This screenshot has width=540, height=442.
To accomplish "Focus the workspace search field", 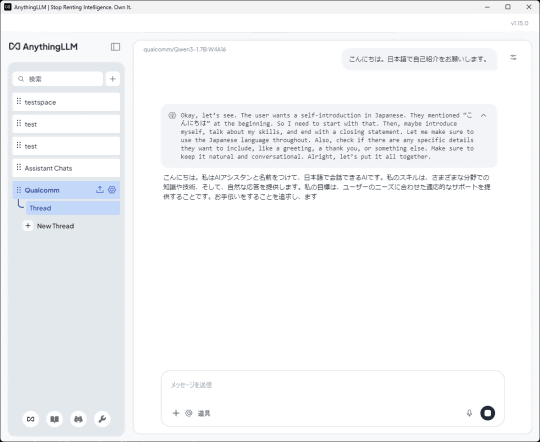I will [x=58, y=79].
